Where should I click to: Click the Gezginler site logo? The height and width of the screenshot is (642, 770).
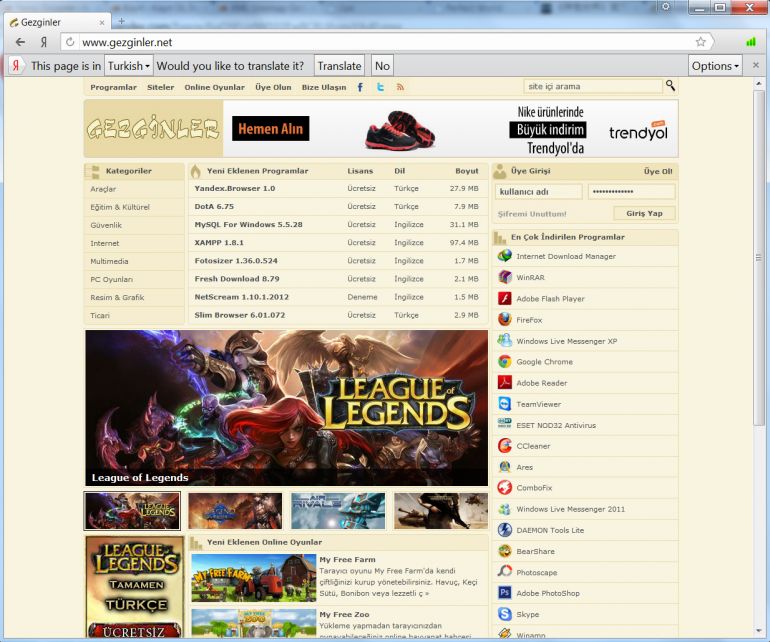pyautogui.click(x=153, y=129)
